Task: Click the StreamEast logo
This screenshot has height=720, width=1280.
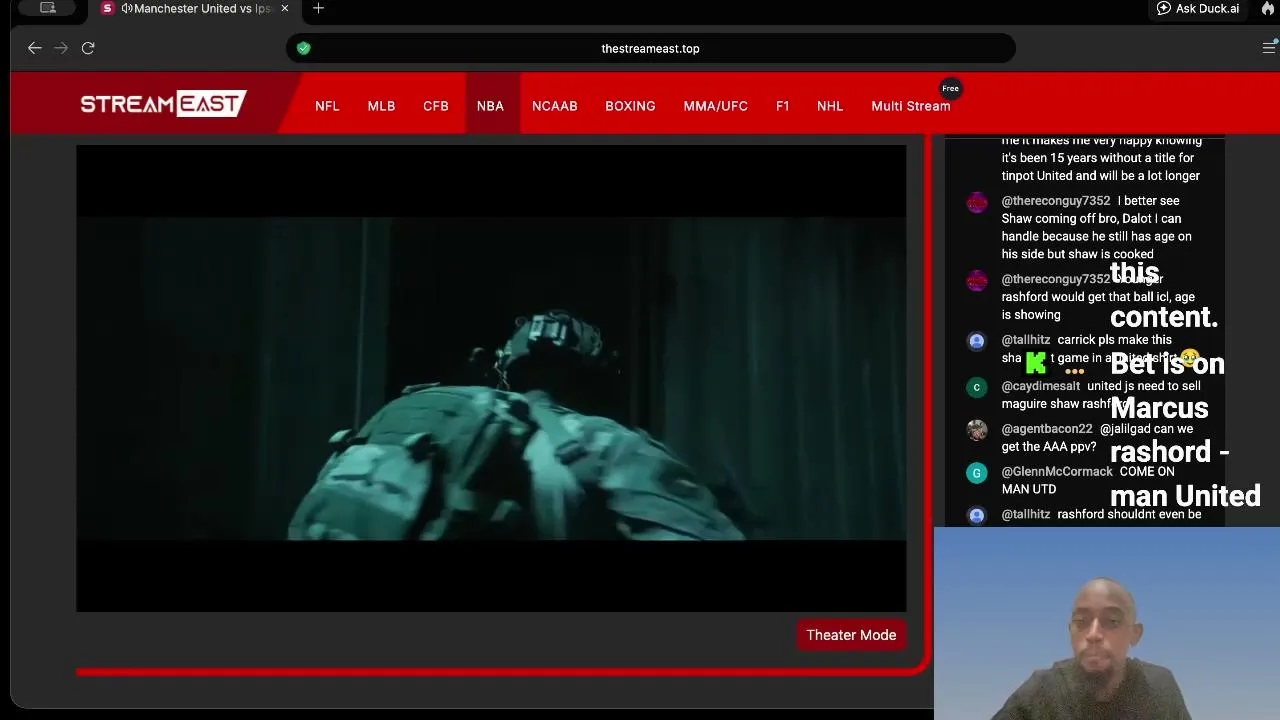Action: pos(163,104)
